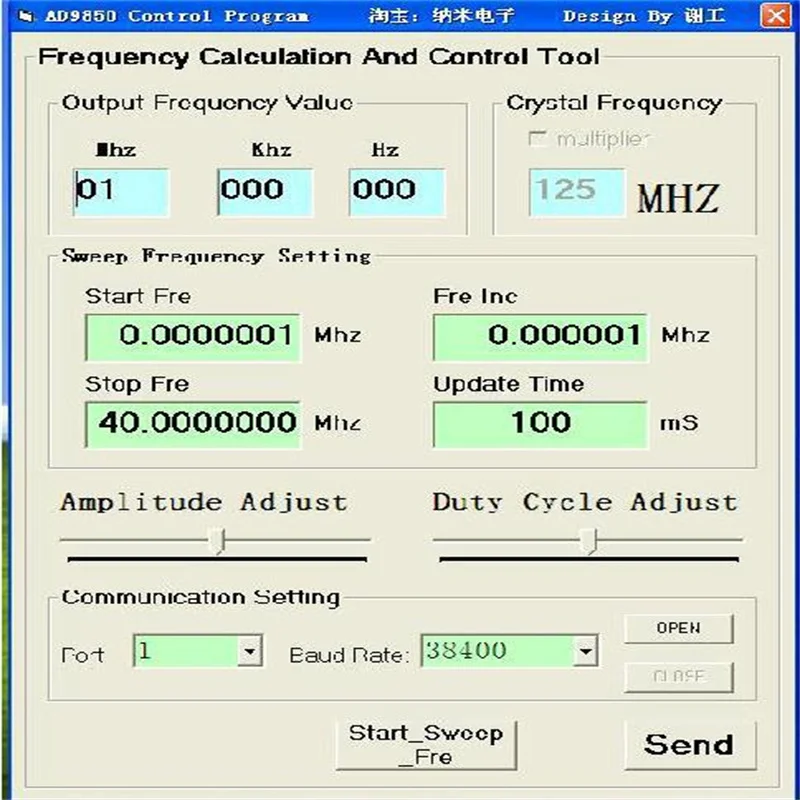Click the Amplitude Adjust slider thumb

[218, 541]
